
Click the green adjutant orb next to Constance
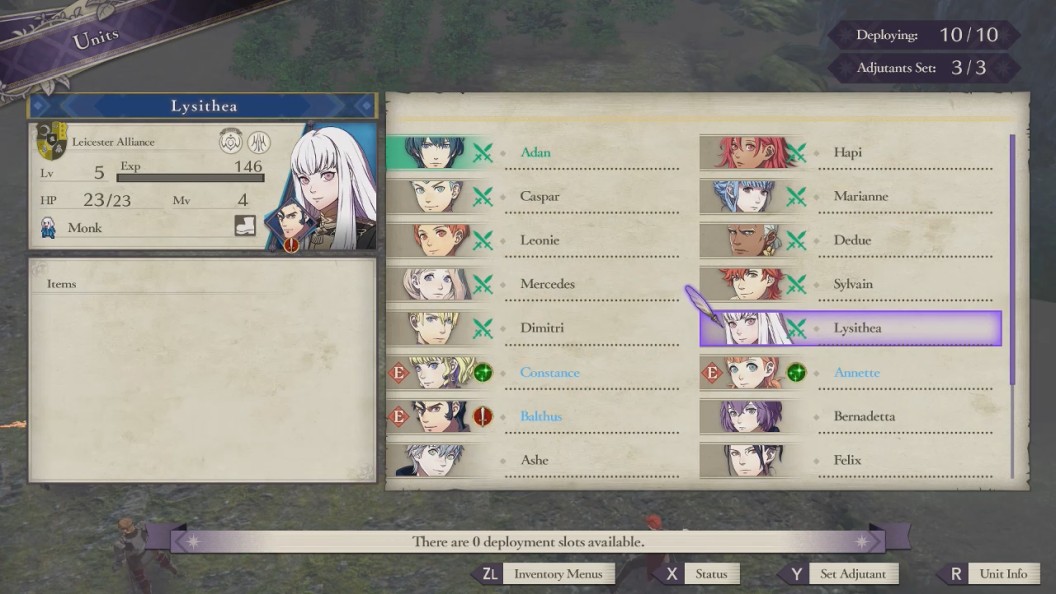pos(483,372)
